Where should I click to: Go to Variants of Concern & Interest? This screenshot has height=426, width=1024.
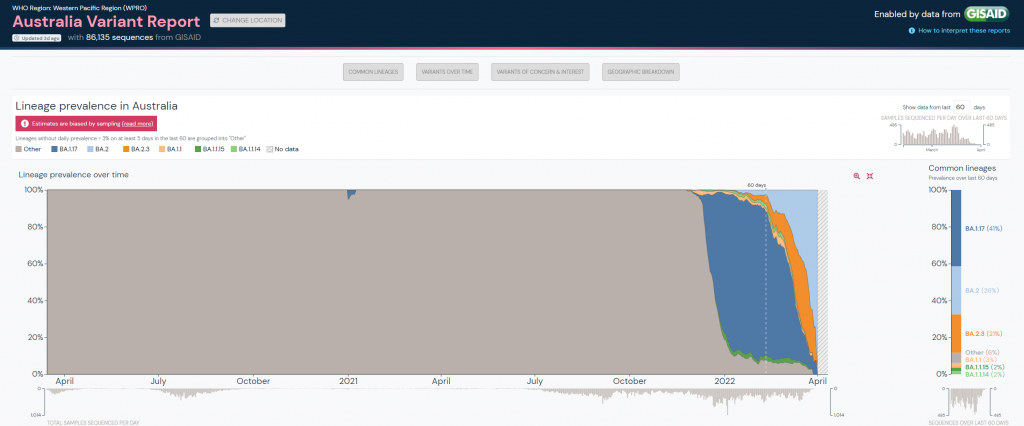pos(541,72)
